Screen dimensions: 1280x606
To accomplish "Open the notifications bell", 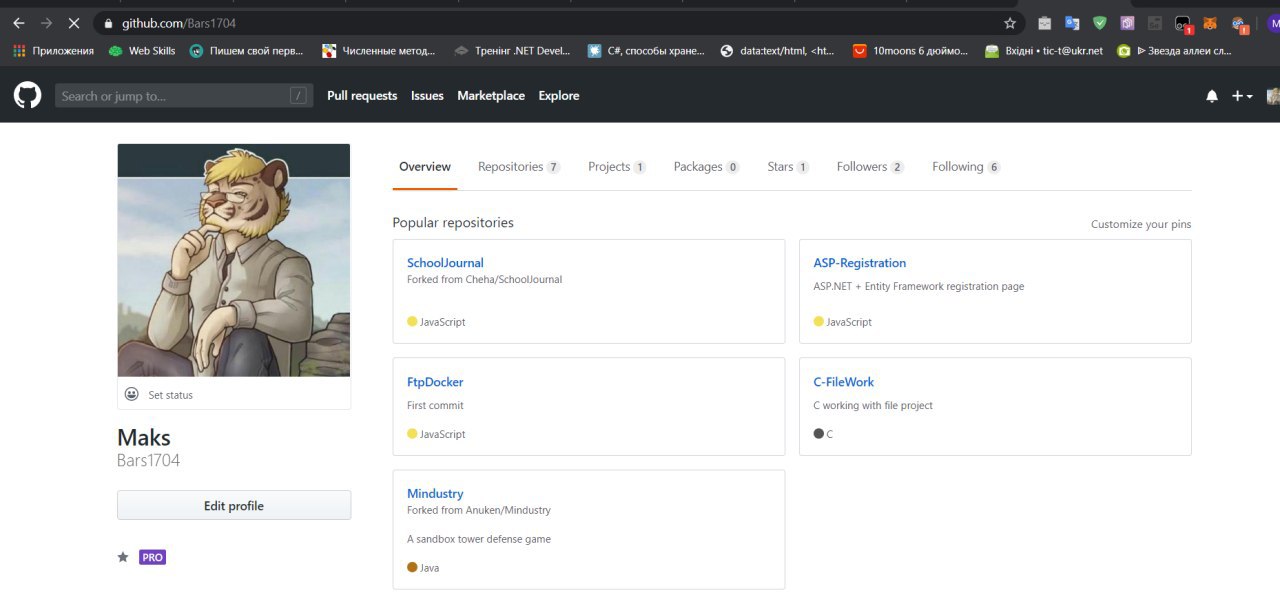I will tap(1212, 96).
